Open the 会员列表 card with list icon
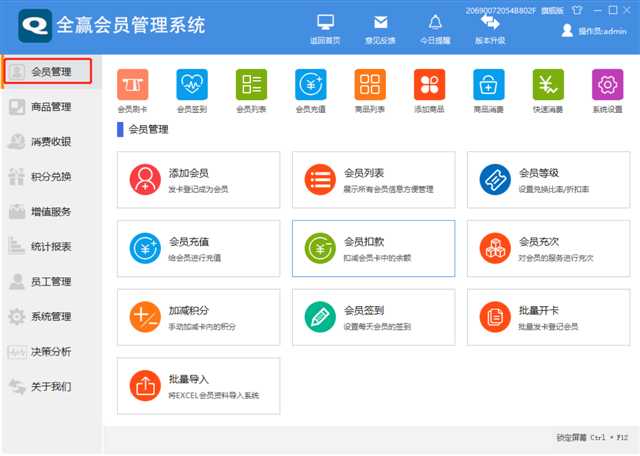This screenshot has width=640, height=456. (373, 180)
